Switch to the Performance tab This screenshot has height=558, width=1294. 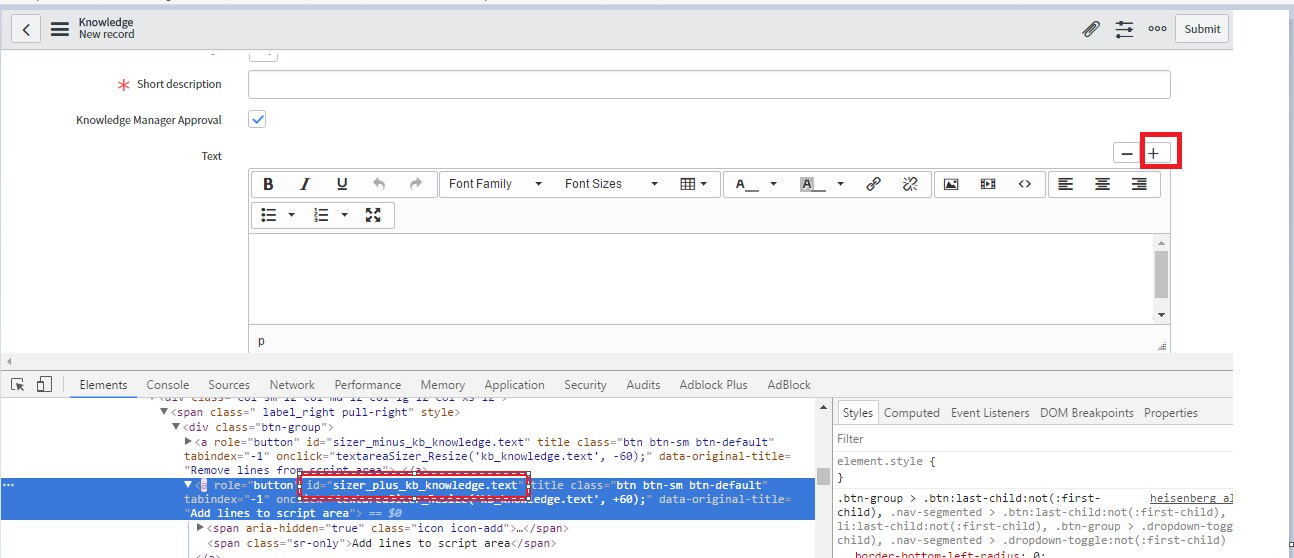click(367, 385)
